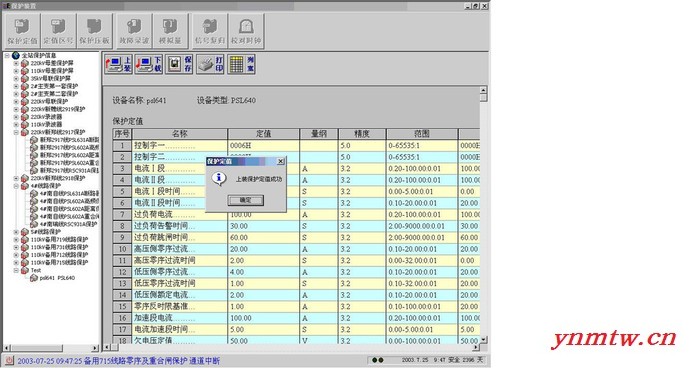The image size is (700, 368).
Task: Click 确定 button in the dialog
Action: click(246, 200)
